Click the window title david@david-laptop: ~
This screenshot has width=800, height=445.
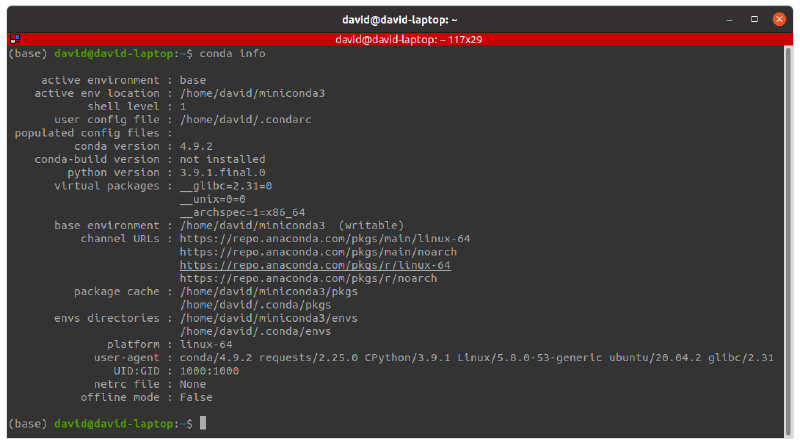coord(399,20)
